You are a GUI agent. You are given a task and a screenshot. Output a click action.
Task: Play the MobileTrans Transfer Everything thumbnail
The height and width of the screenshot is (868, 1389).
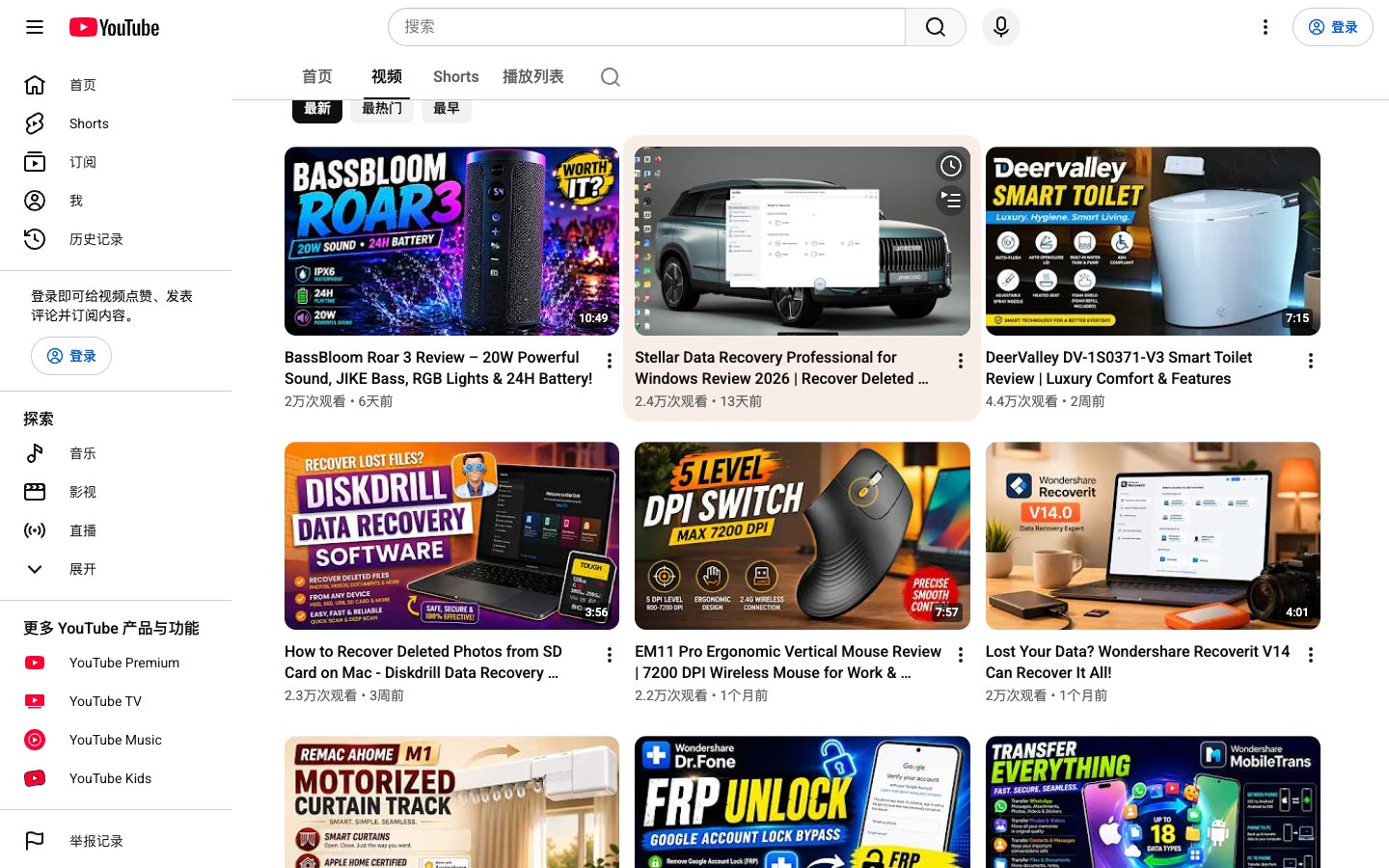(x=1153, y=802)
